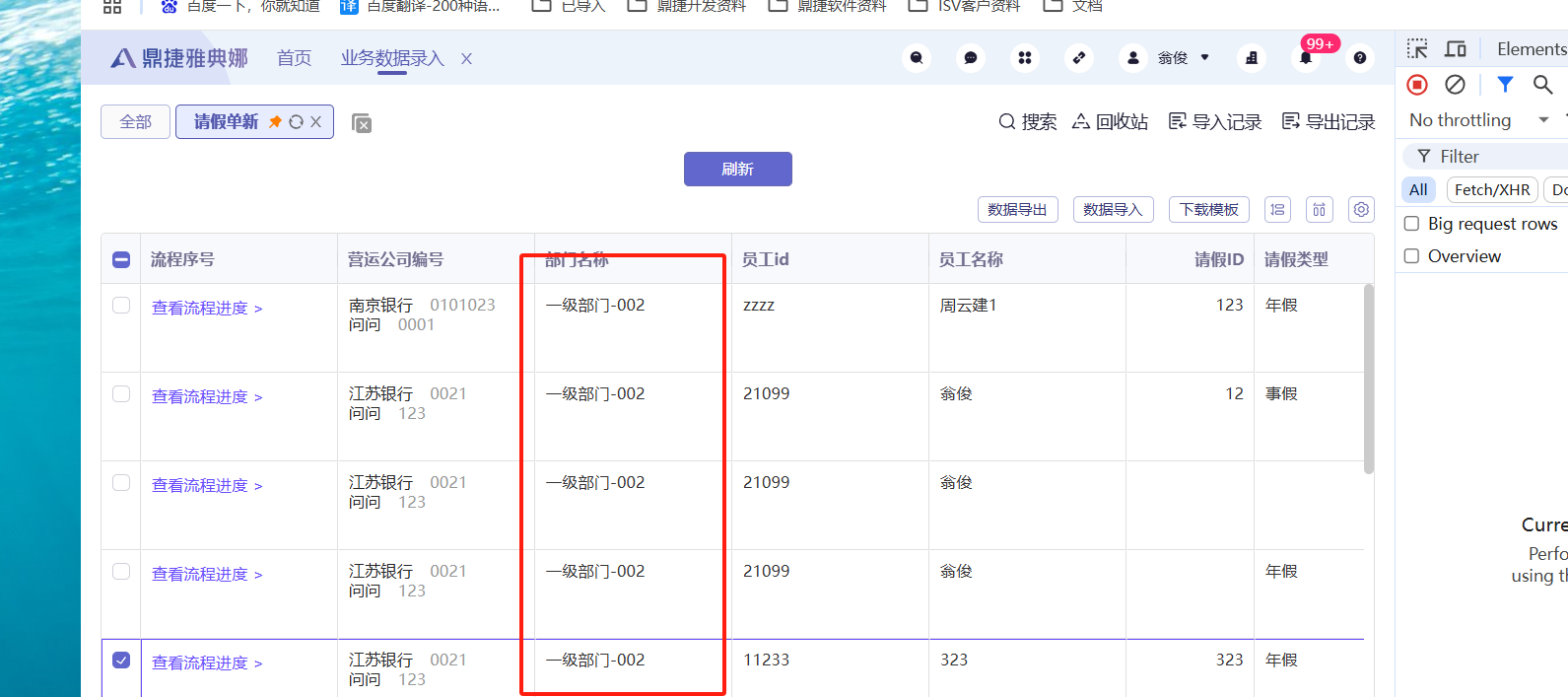Viewport: 1568px width, 697px height.
Task: Check the 21099 row with empty leave type
Action: click(121, 483)
